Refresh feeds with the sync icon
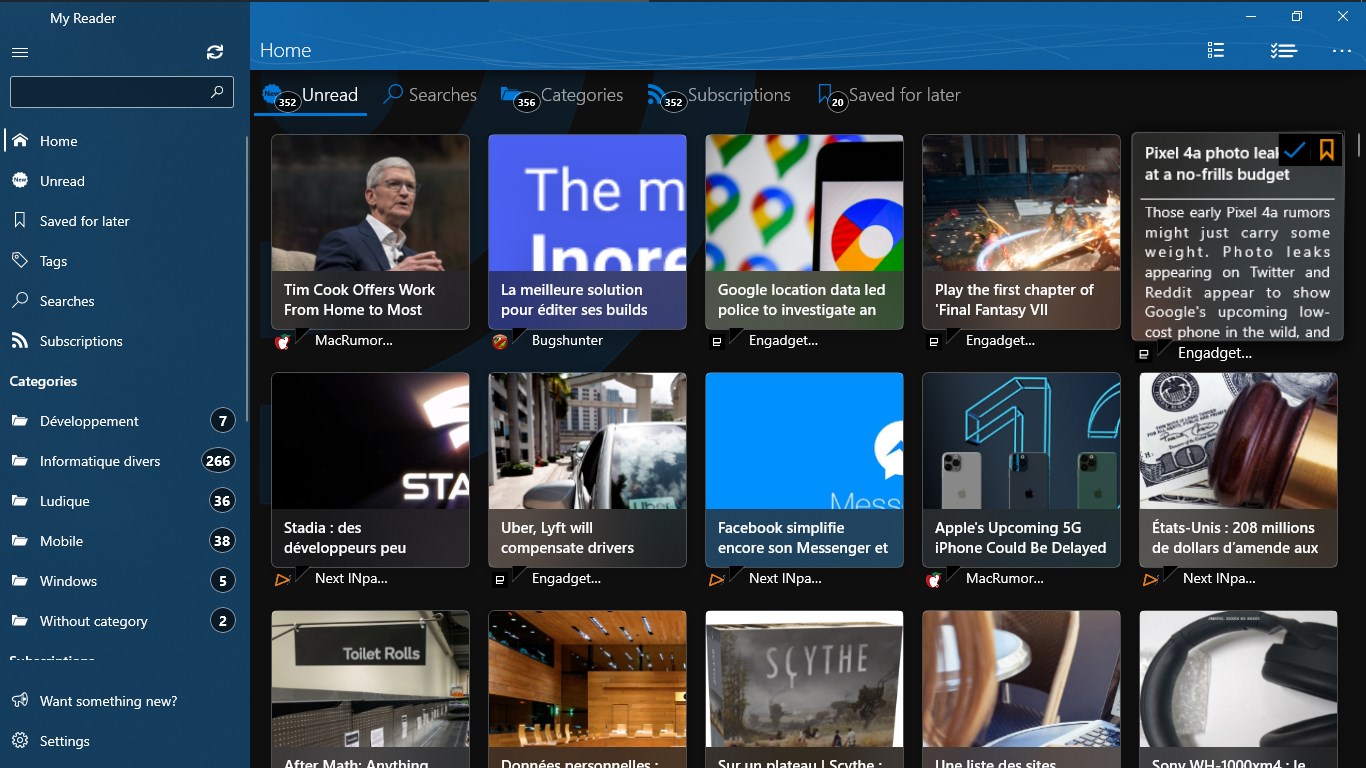 (215, 52)
